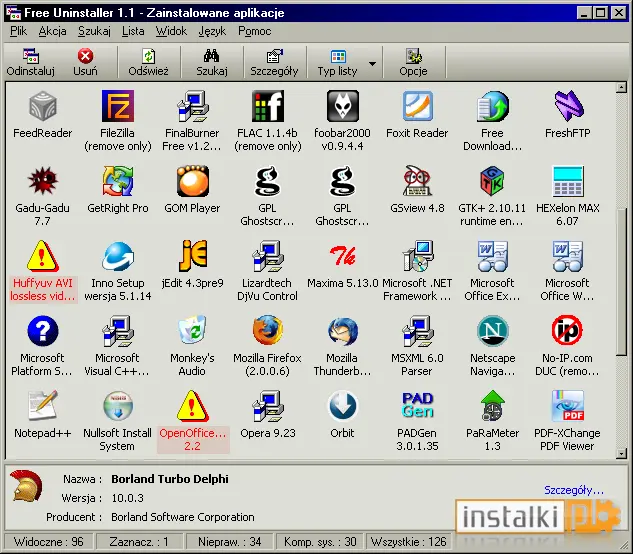Select Microsoft Platform S... icon

(x=43, y=331)
